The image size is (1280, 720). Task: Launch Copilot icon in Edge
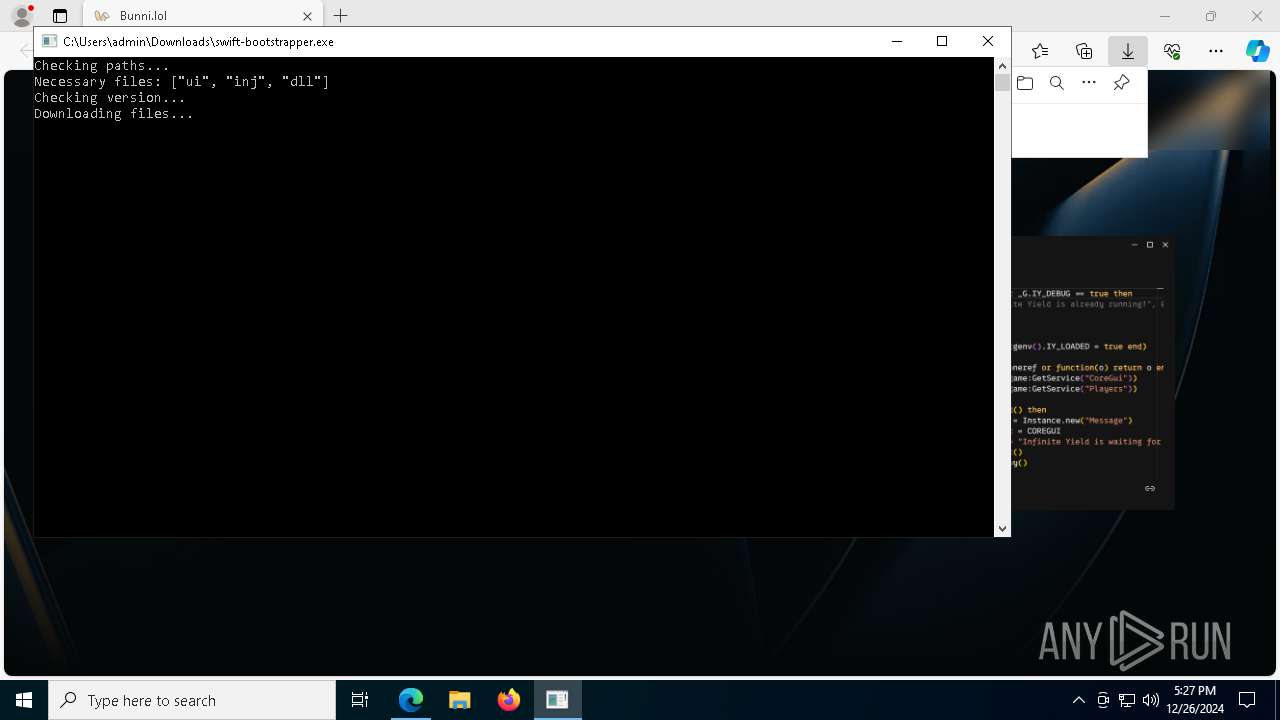[x=1258, y=51]
